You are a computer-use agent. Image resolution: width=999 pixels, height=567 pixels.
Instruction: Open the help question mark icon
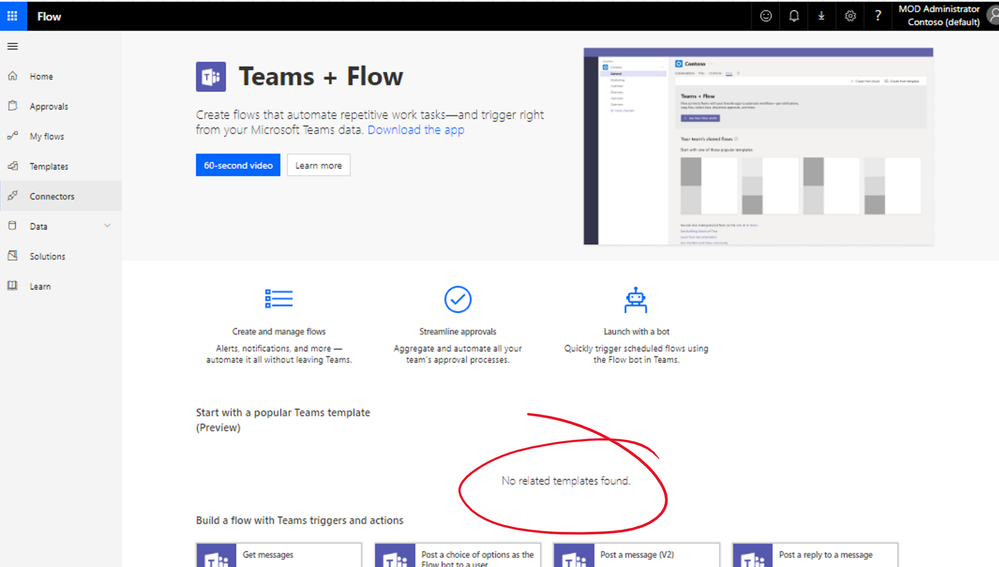click(878, 16)
